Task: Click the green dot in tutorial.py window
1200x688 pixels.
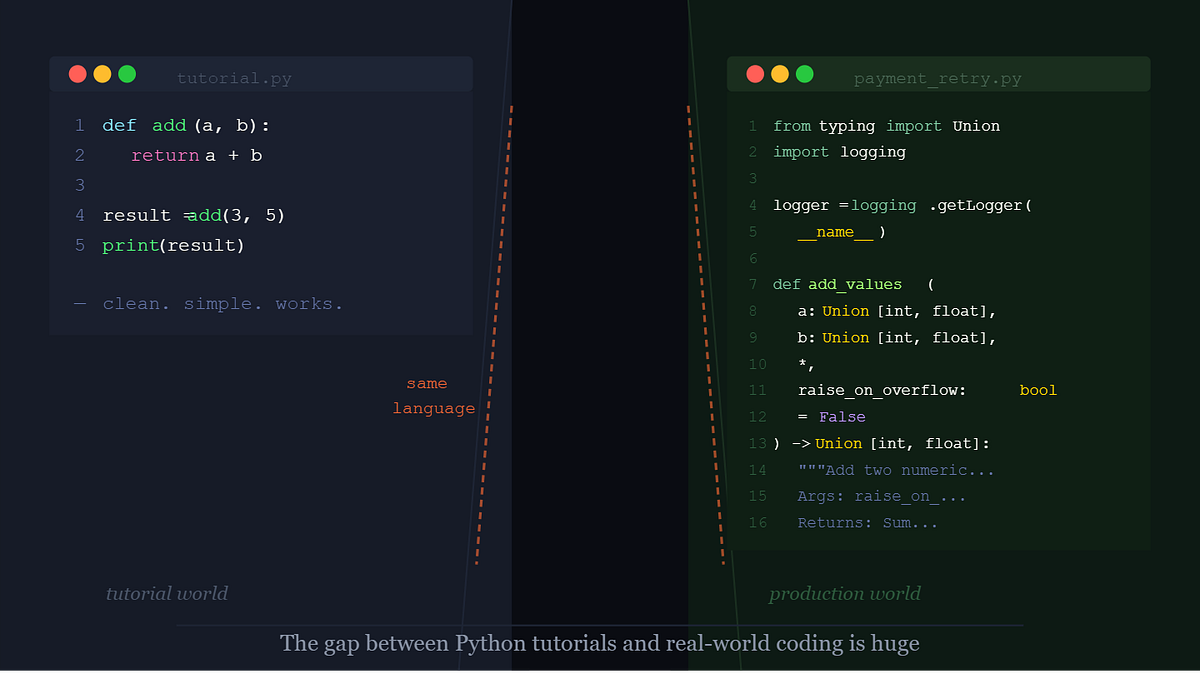Action: point(127,74)
